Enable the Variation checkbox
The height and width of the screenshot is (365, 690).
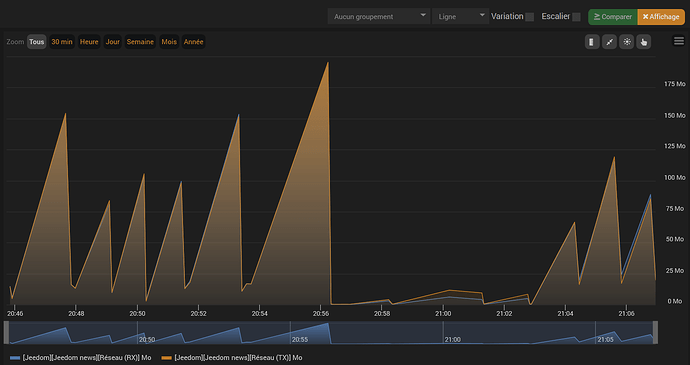point(530,17)
